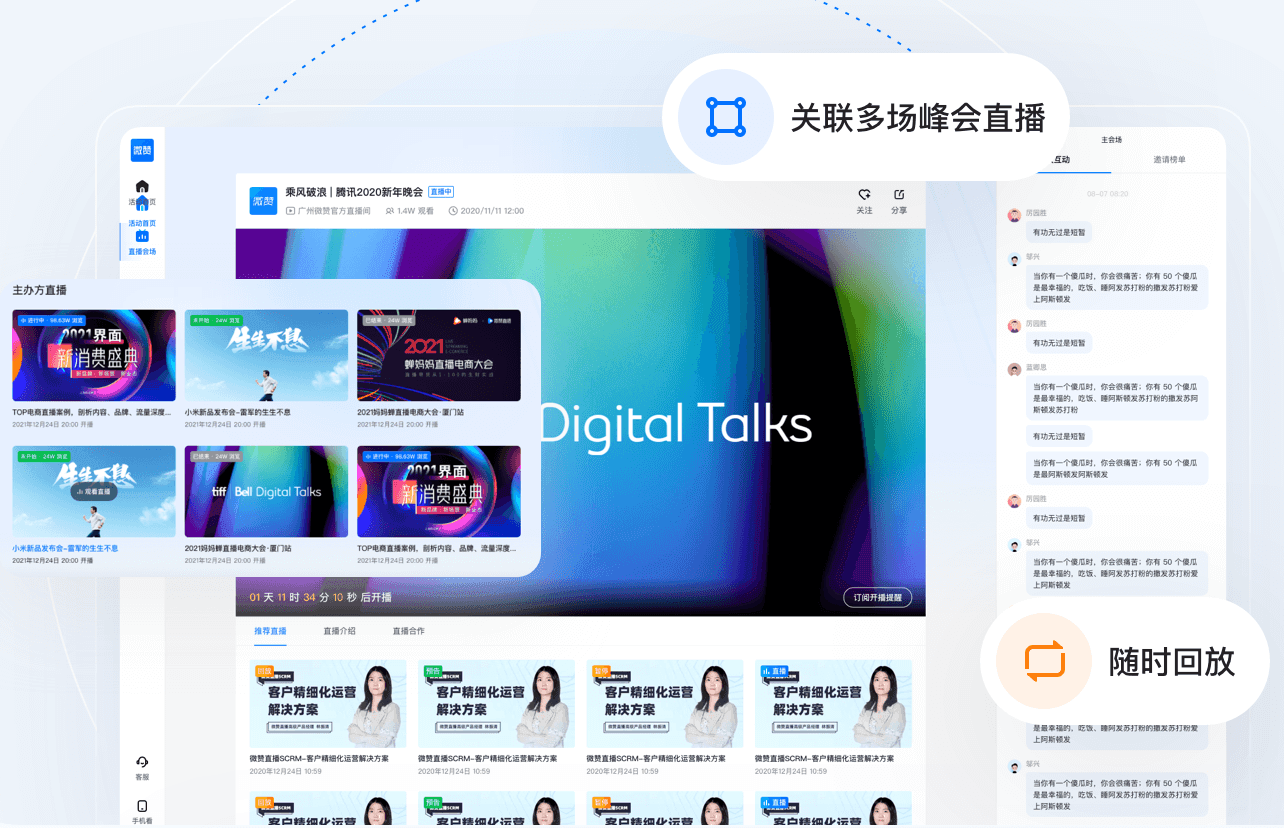Switch to the 推荐直播 tab
Viewport: 1284px width, 828px height.
coord(270,631)
